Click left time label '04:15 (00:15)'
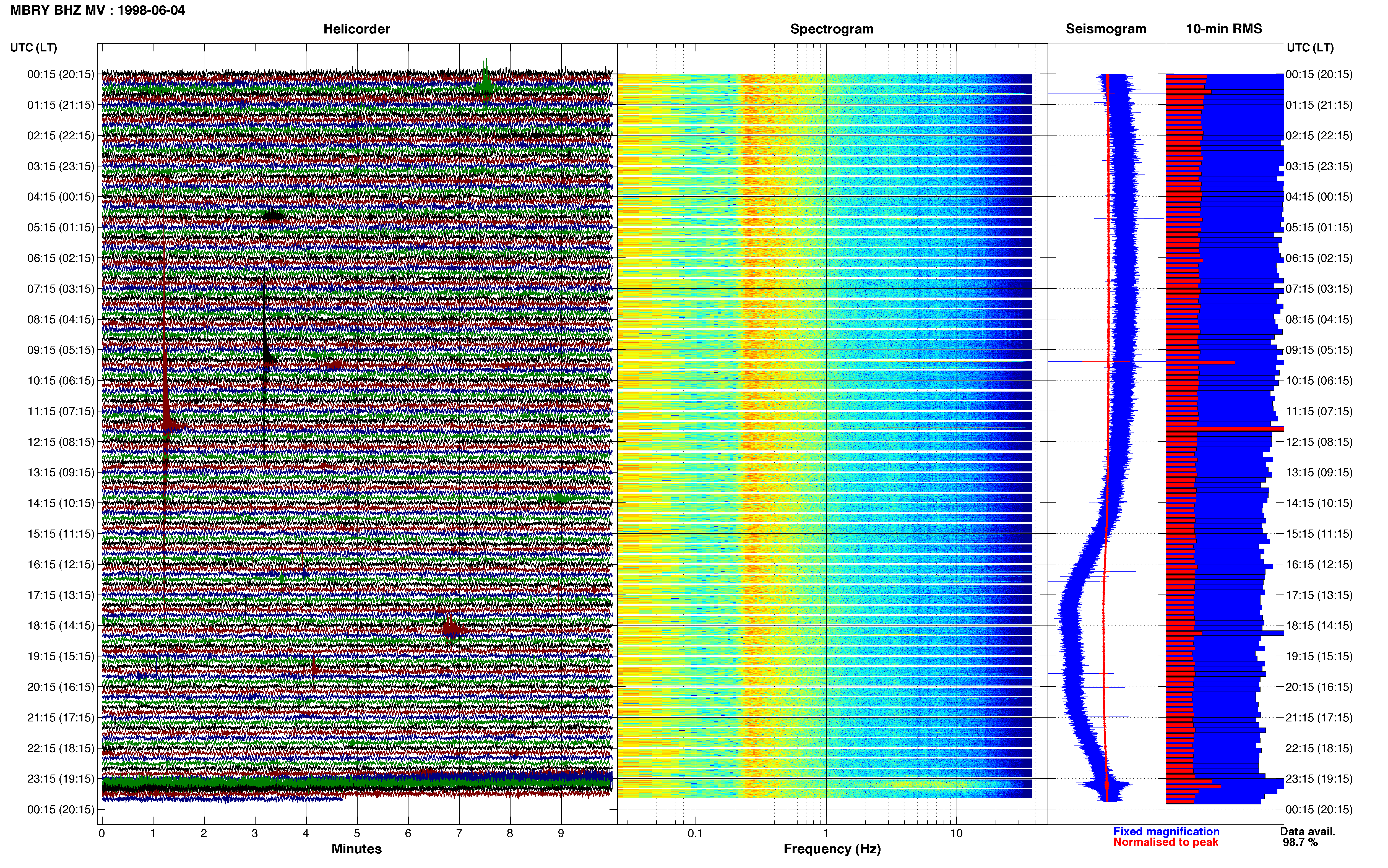 (60, 197)
